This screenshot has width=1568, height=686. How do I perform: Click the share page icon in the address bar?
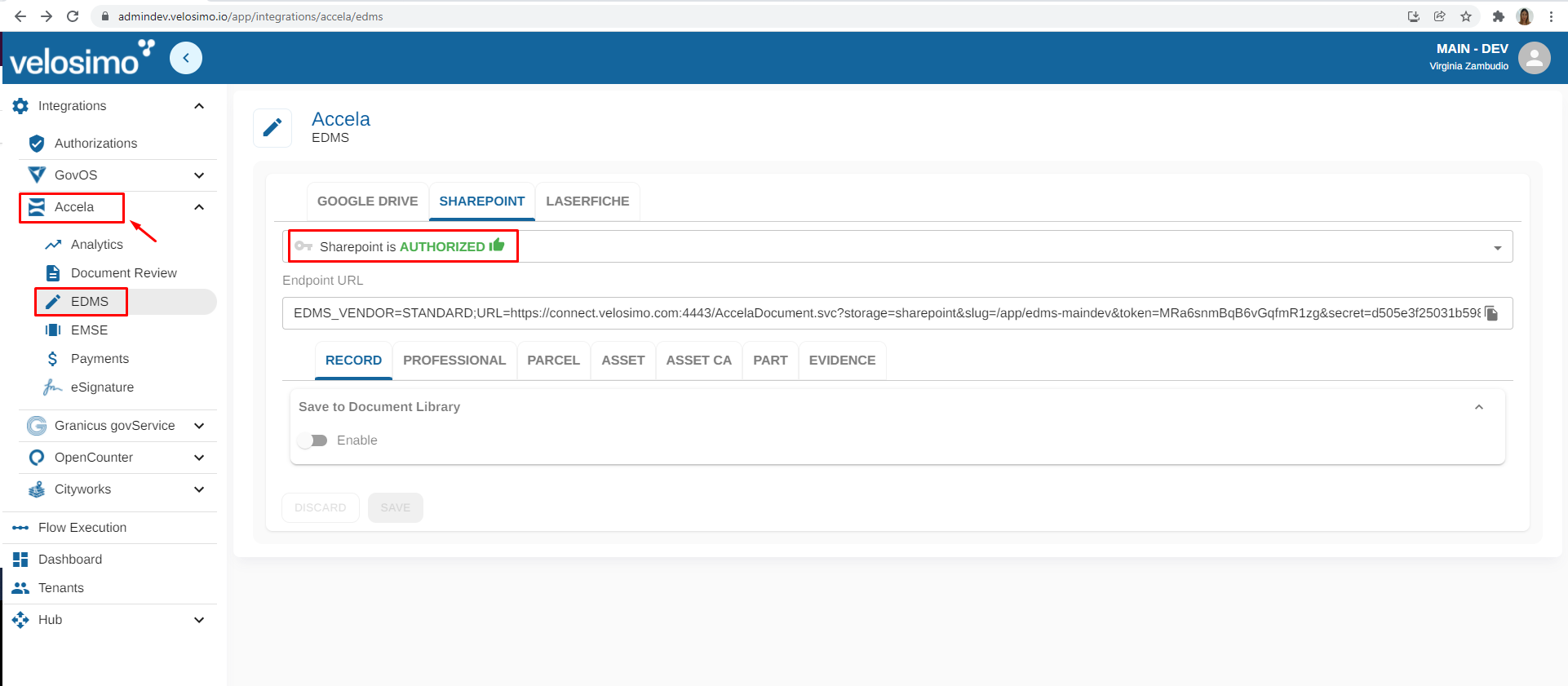[1440, 16]
